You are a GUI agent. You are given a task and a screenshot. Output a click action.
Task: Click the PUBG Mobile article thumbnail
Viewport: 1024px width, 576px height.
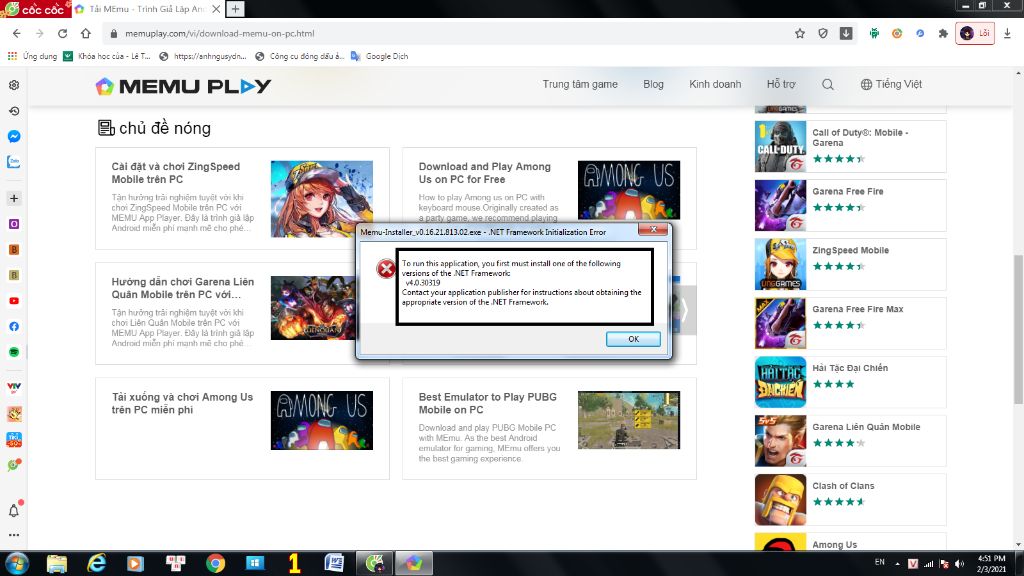[x=628, y=420]
